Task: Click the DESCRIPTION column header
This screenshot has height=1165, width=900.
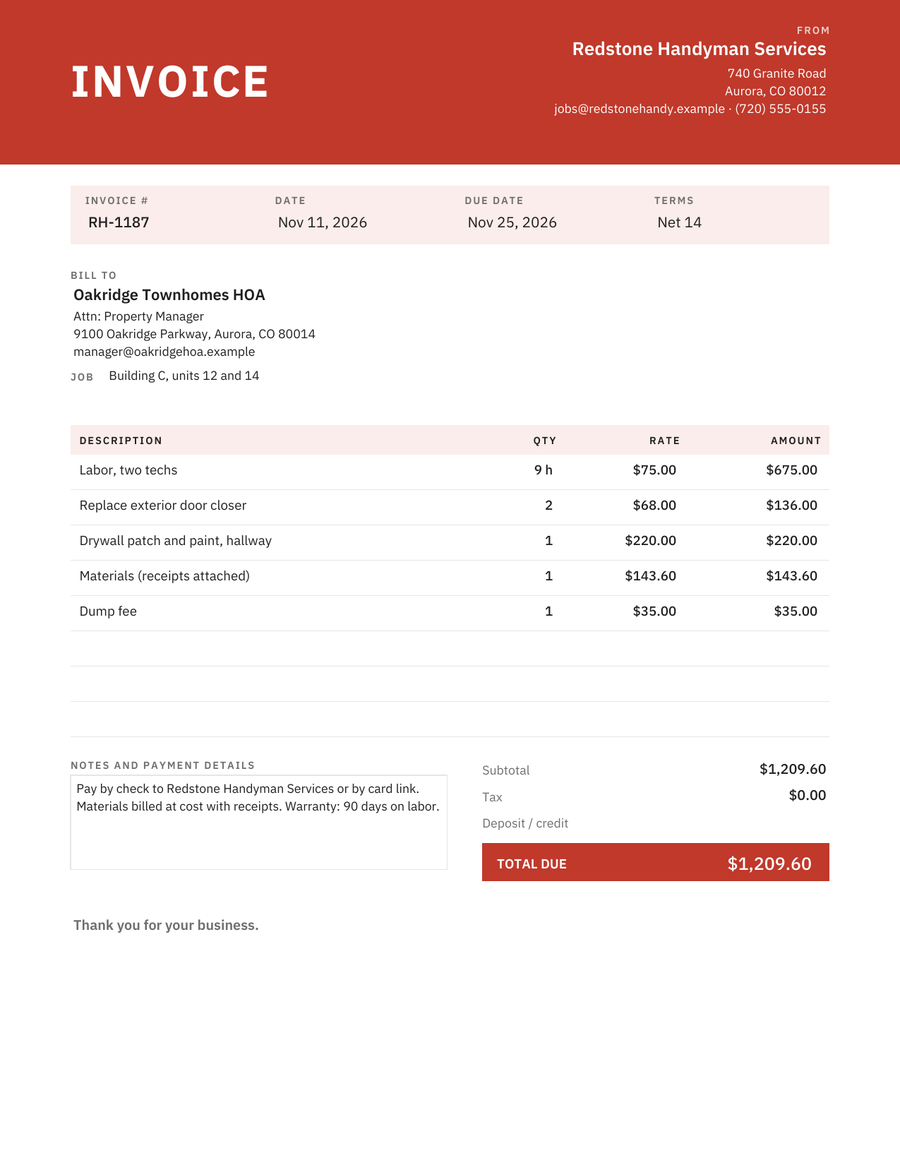Action: (120, 441)
